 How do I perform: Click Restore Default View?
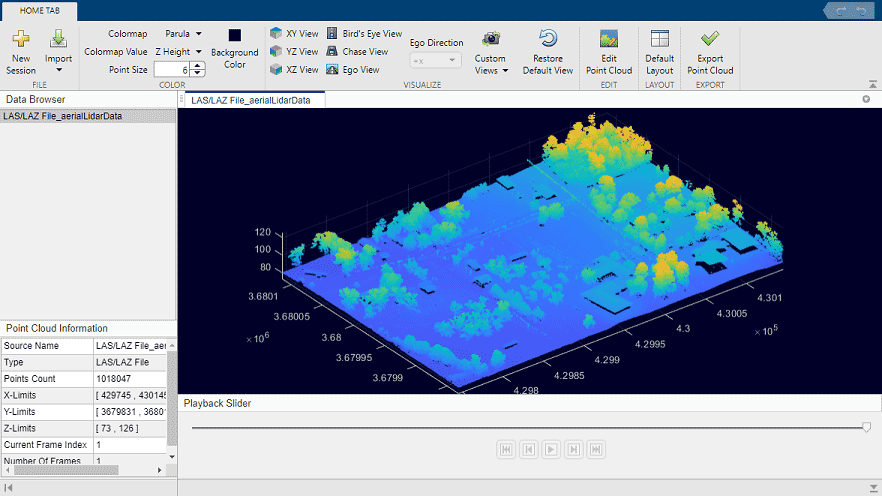(x=548, y=51)
